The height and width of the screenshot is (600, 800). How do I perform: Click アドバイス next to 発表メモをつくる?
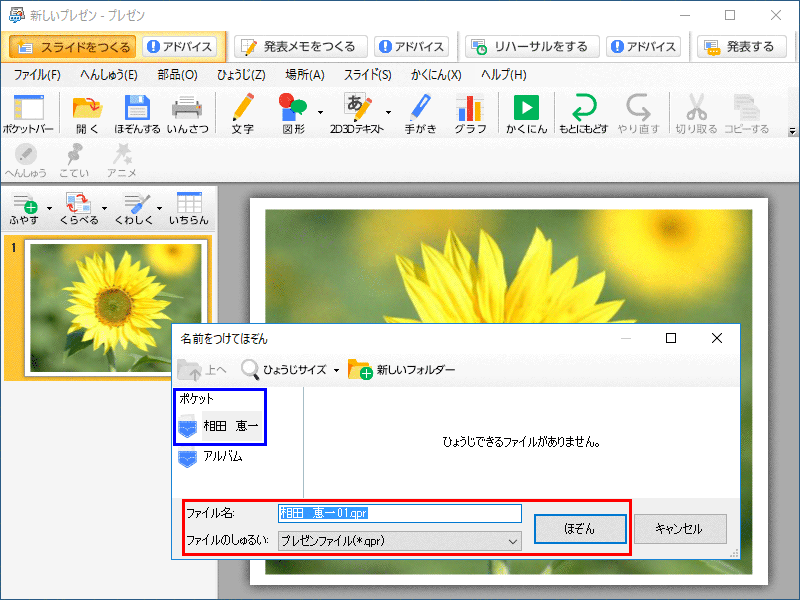[x=411, y=46]
